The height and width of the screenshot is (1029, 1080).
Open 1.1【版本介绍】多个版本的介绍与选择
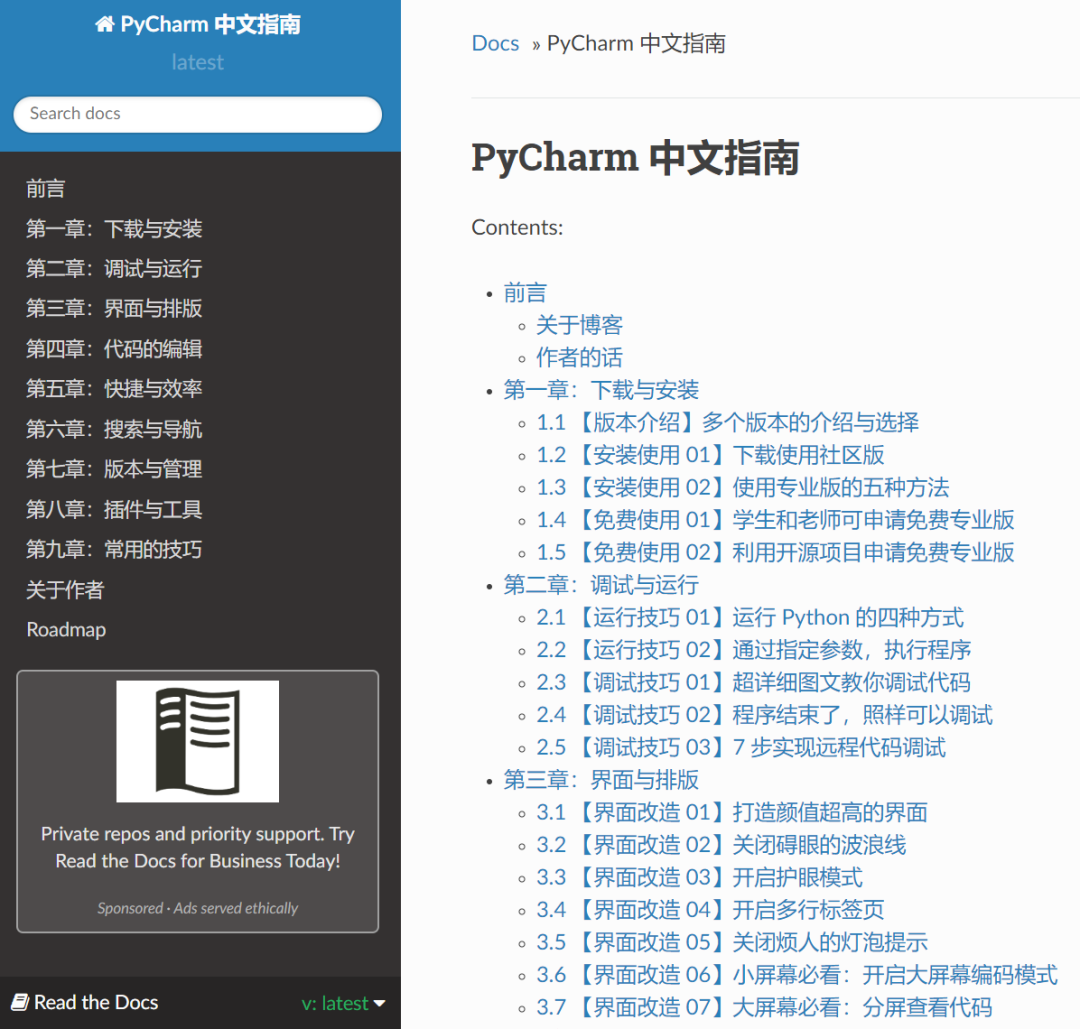click(x=727, y=422)
